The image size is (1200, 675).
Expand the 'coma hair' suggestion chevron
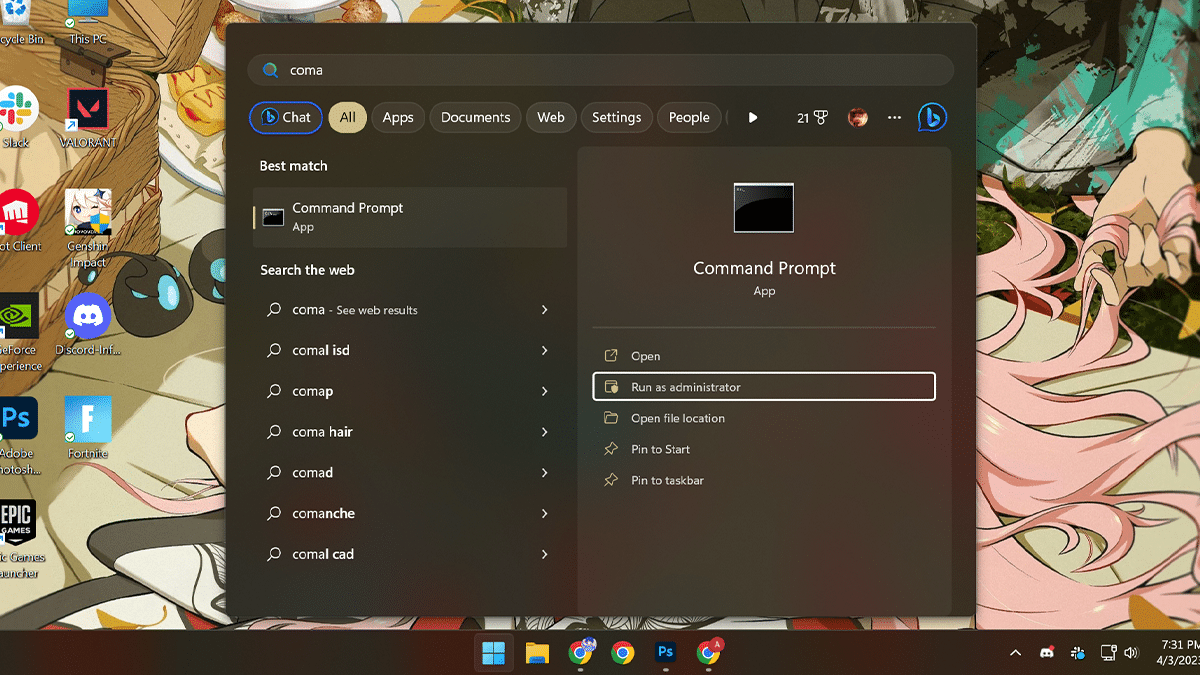coord(544,432)
